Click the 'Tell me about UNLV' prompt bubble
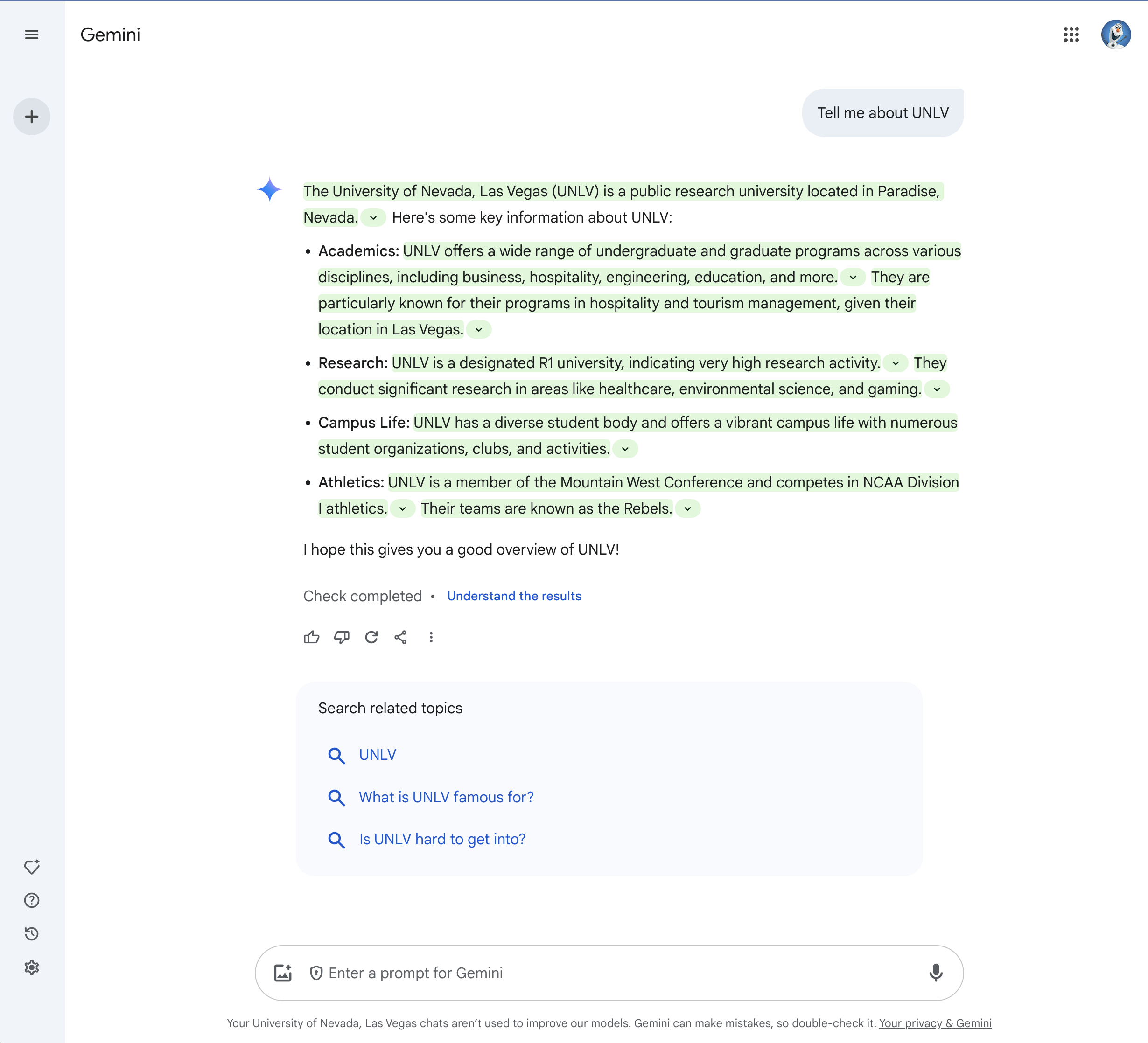 tap(882, 113)
